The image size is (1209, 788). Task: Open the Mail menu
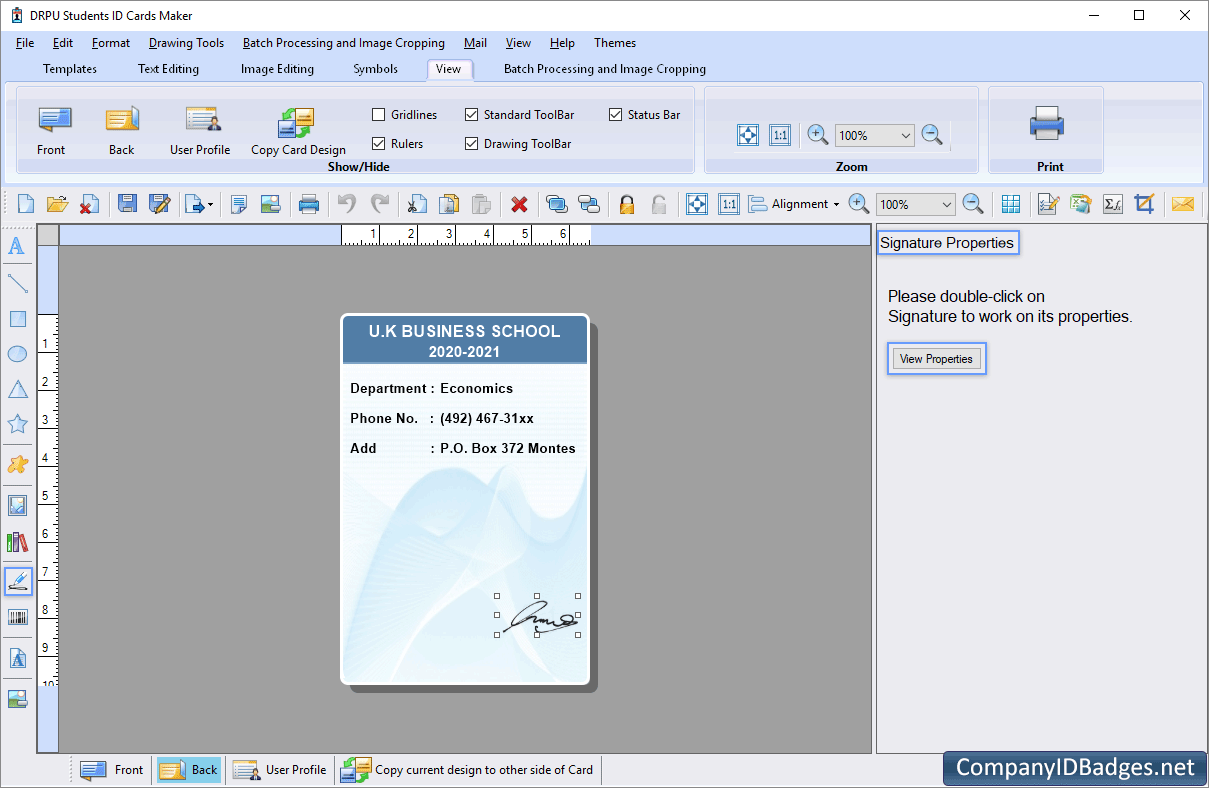(x=474, y=43)
